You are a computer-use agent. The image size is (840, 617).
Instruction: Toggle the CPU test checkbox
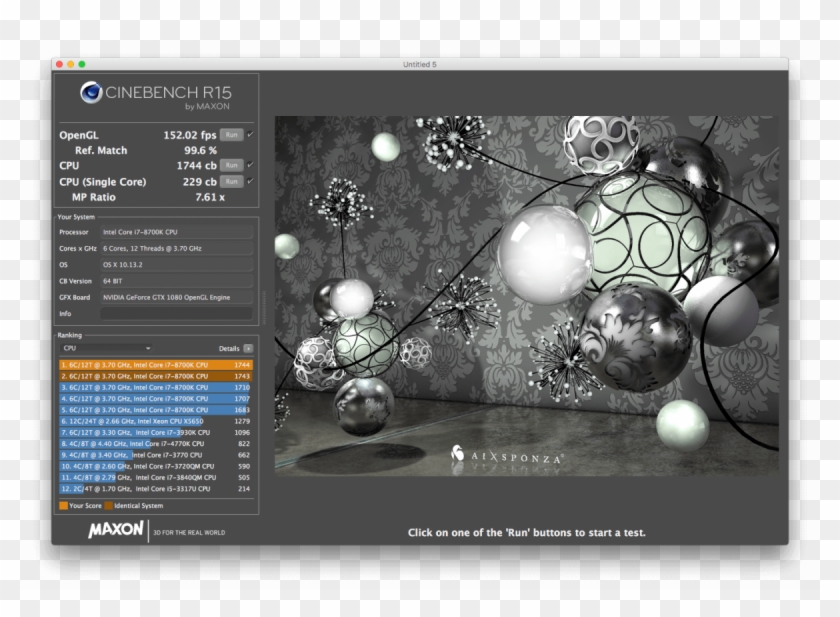250,165
